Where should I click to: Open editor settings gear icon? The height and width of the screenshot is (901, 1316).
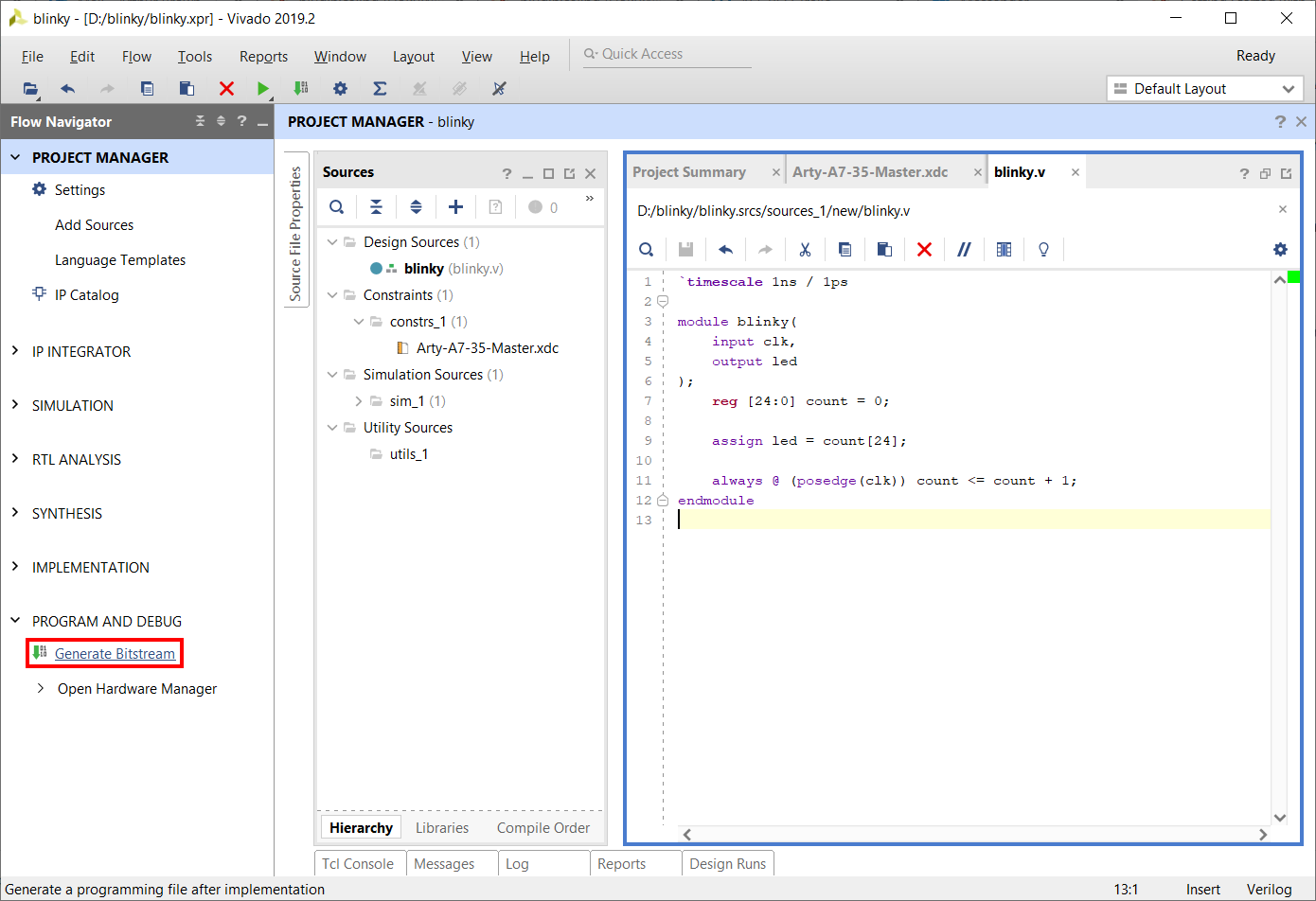pyautogui.click(x=1280, y=250)
